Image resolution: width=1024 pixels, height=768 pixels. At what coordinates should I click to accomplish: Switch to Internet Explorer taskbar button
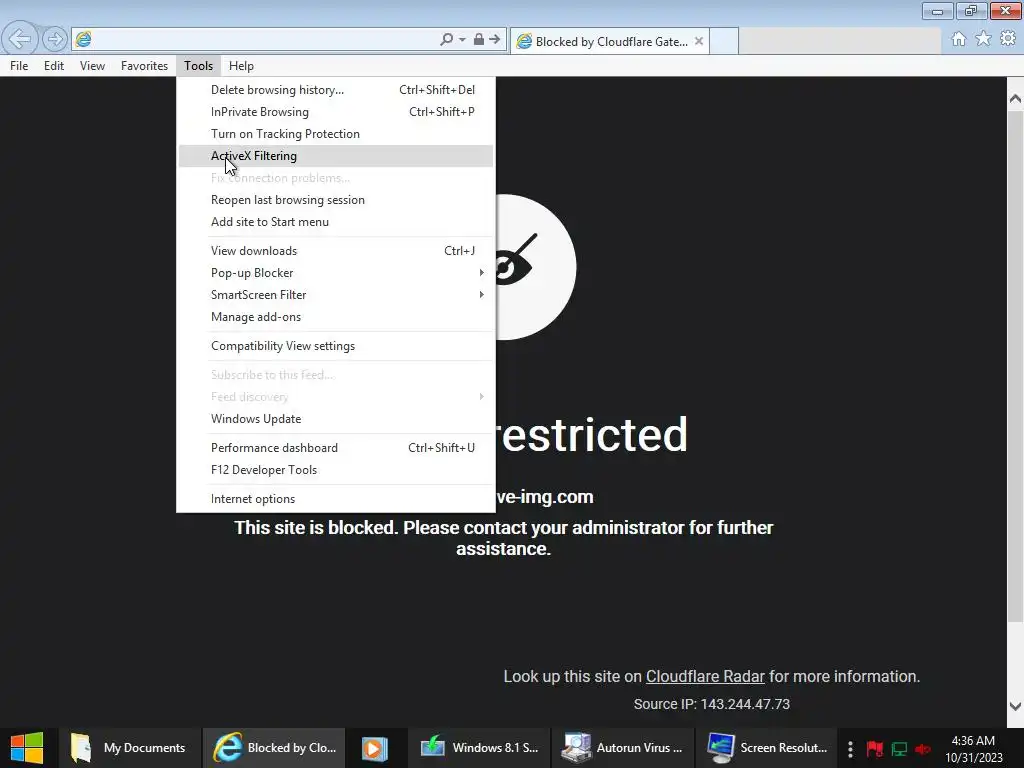click(x=274, y=748)
